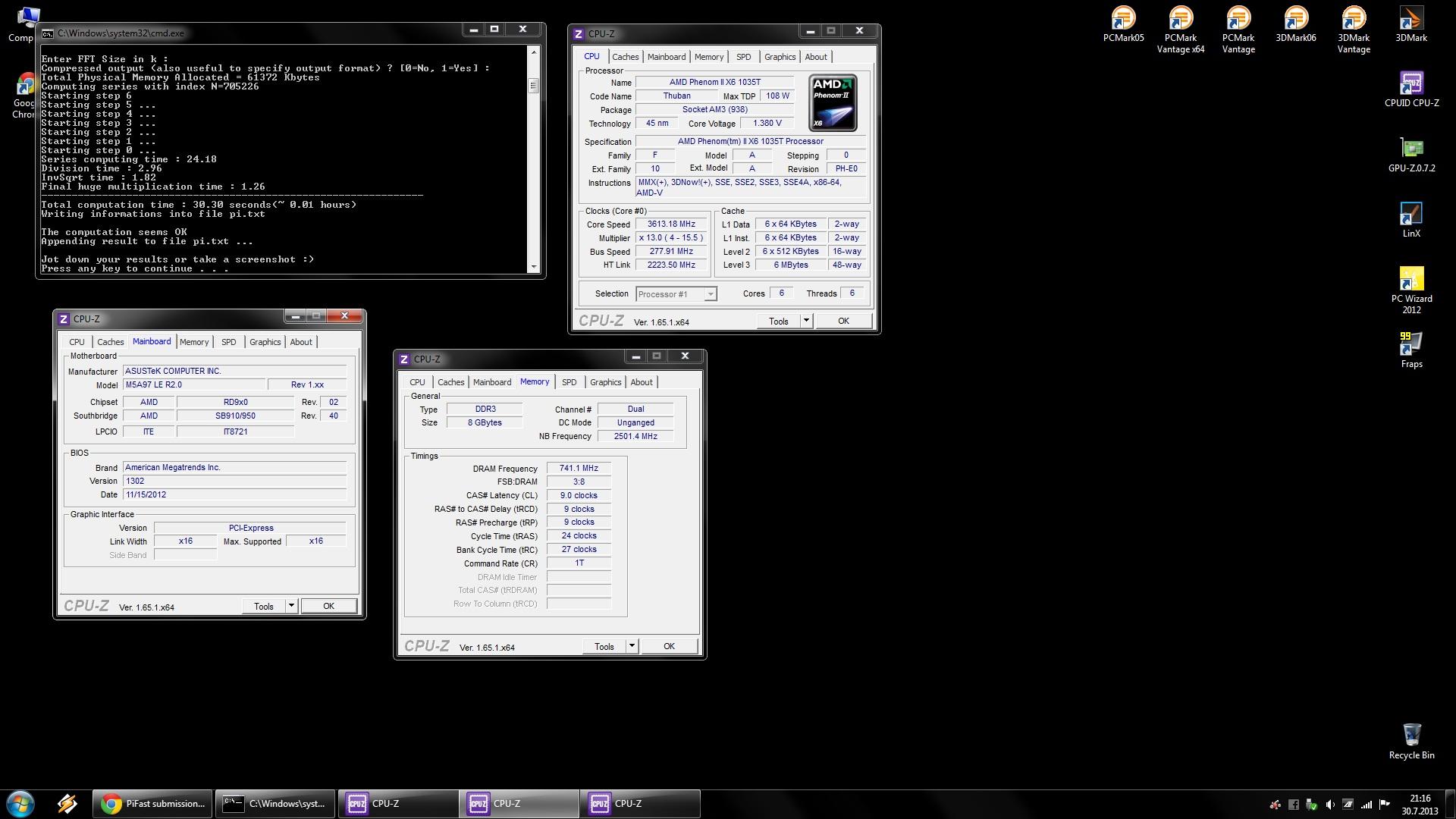Click motherboard model field M5A97 LE R2.0
Viewport: 1456px width, 819px height.
tap(195, 384)
